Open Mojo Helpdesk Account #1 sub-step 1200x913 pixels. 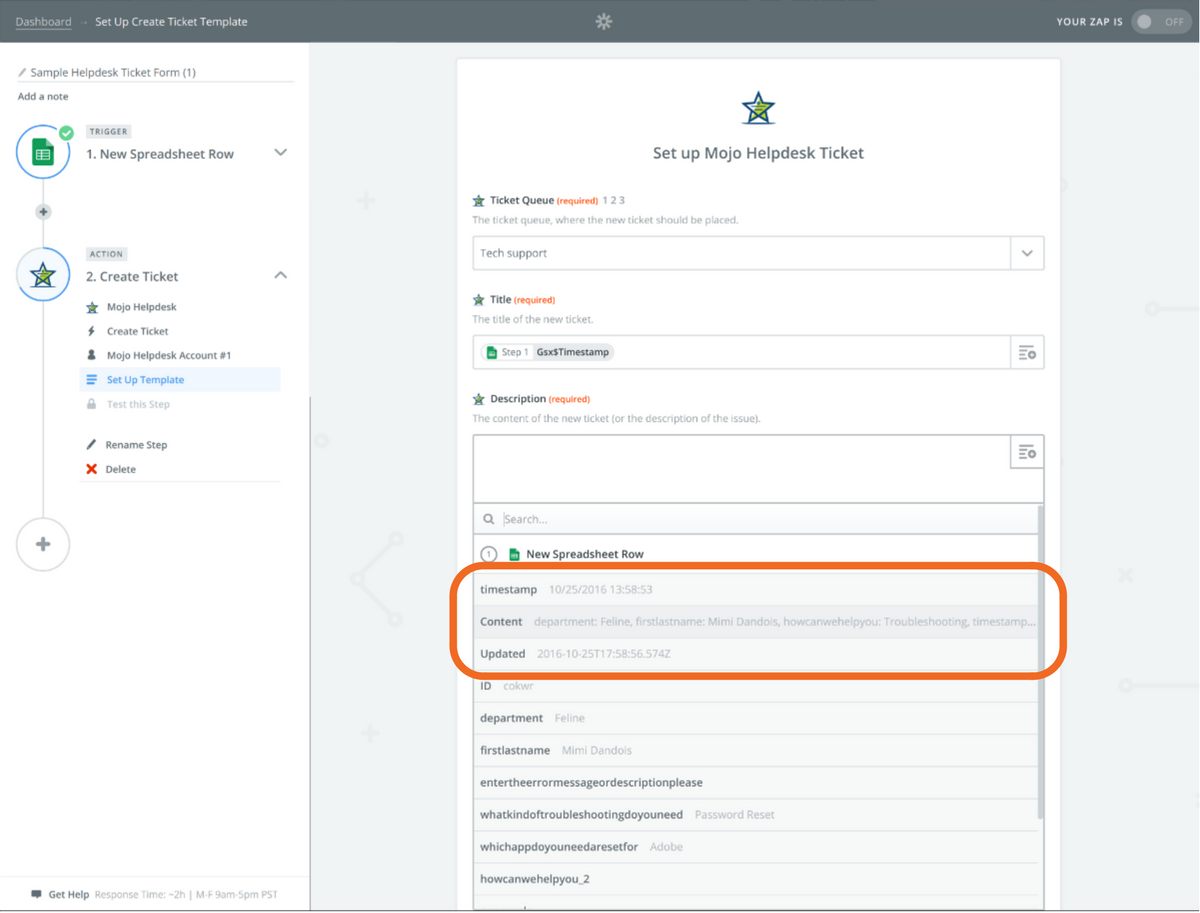(x=169, y=355)
